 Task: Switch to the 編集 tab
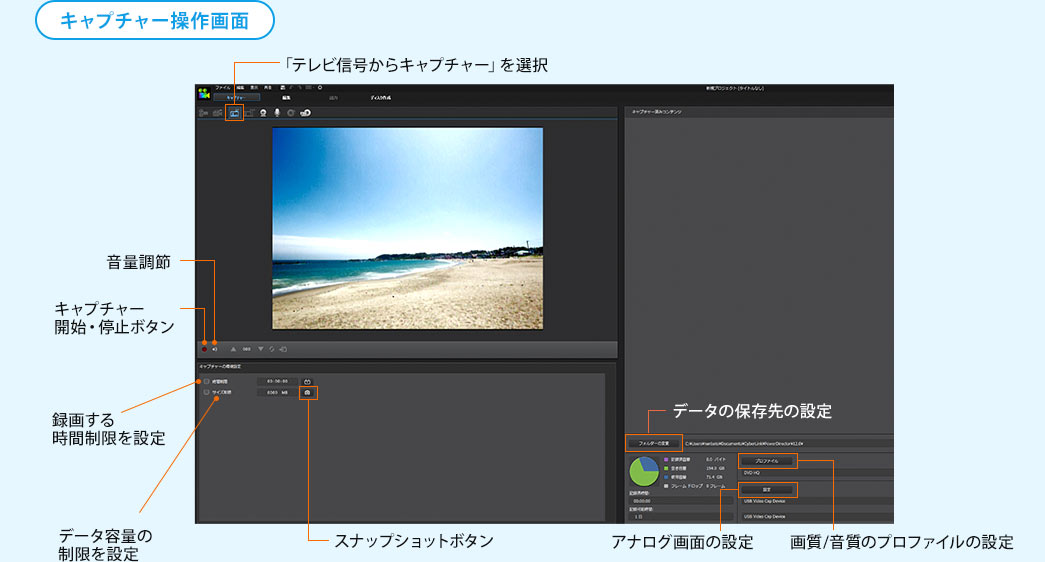(x=286, y=98)
